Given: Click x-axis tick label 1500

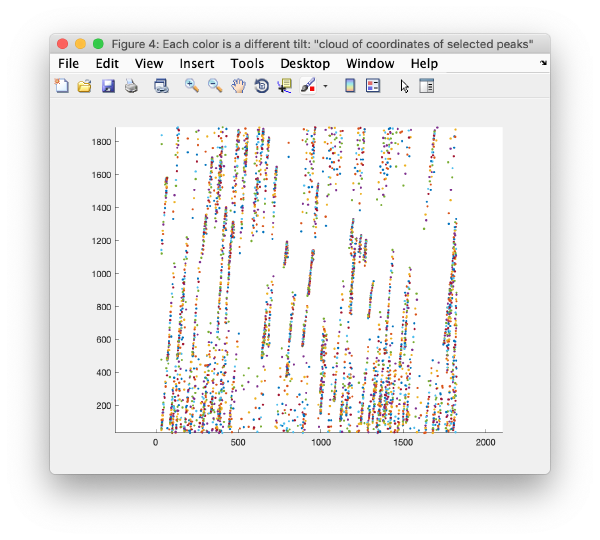Looking at the screenshot, I should point(403,442).
